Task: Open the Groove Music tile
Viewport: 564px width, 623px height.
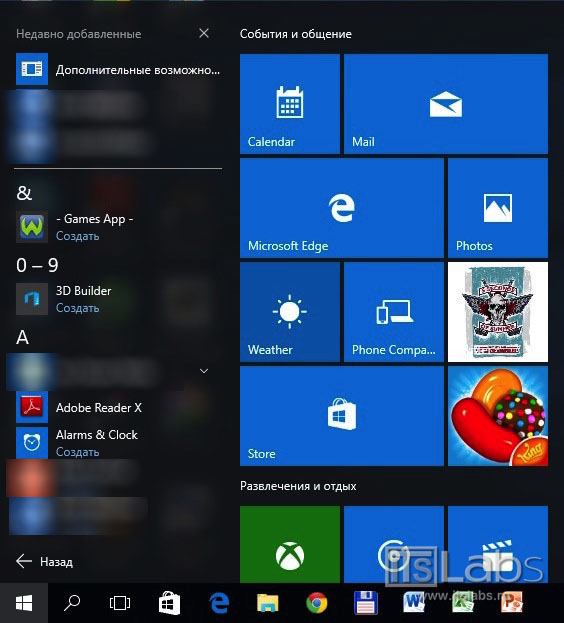Action: click(394, 544)
